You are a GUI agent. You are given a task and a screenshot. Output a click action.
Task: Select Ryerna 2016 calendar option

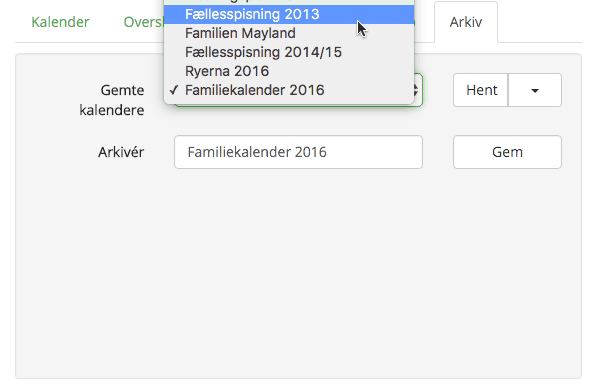289,71
